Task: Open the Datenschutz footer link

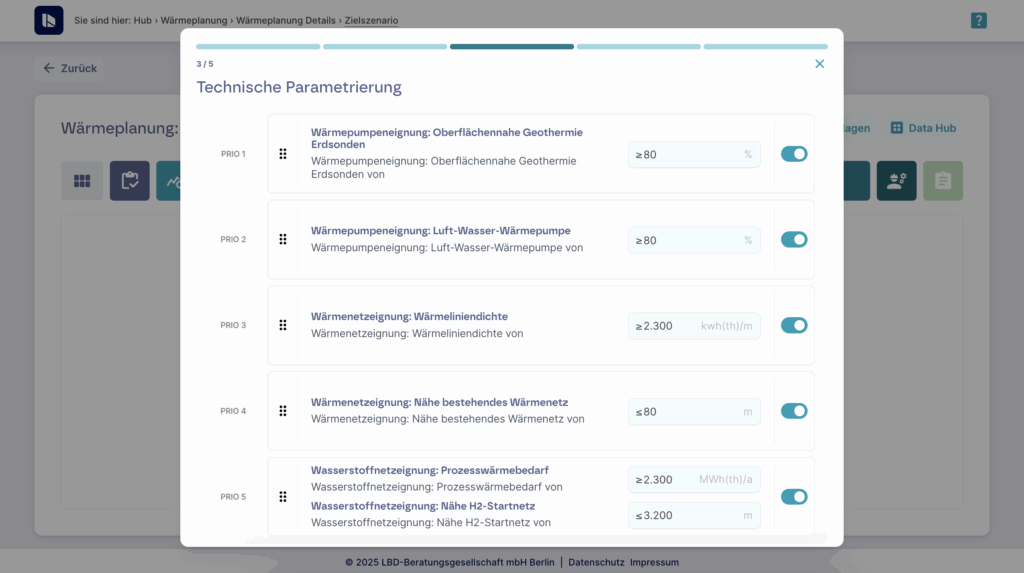Action: click(596, 562)
